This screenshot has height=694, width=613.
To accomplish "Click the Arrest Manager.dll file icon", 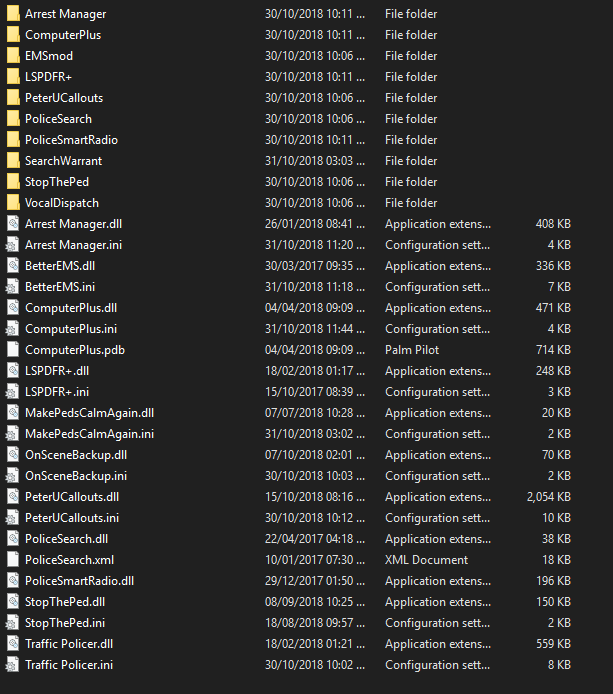I will pyautogui.click(x=13, y=224).
